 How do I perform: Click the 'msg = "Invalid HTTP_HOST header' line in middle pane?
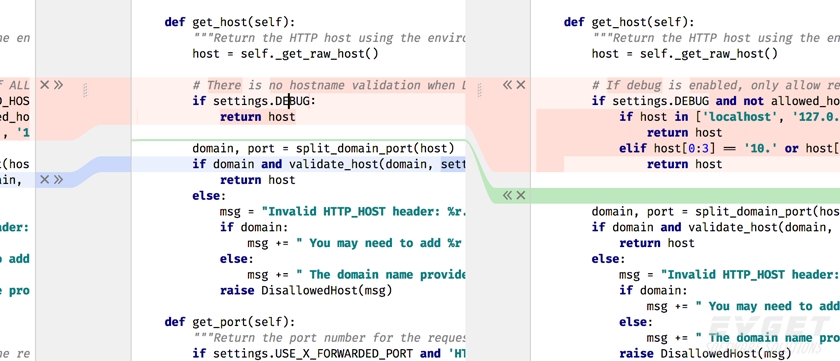(343, 211)
